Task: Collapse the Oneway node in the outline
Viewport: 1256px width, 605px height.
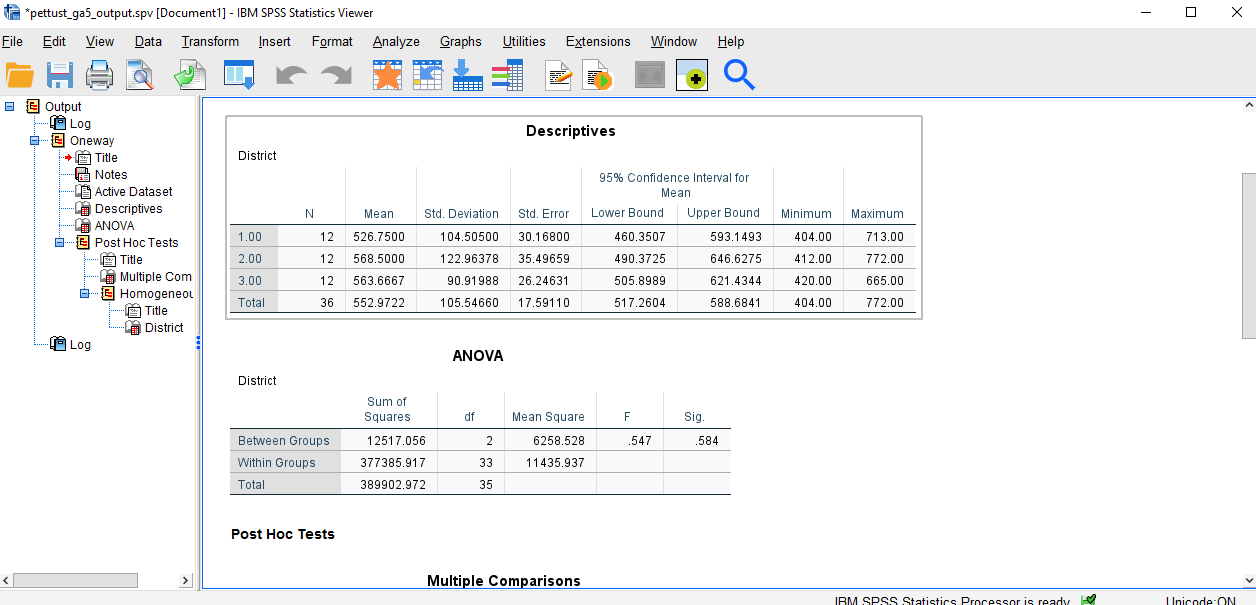Action: [33, 139]
